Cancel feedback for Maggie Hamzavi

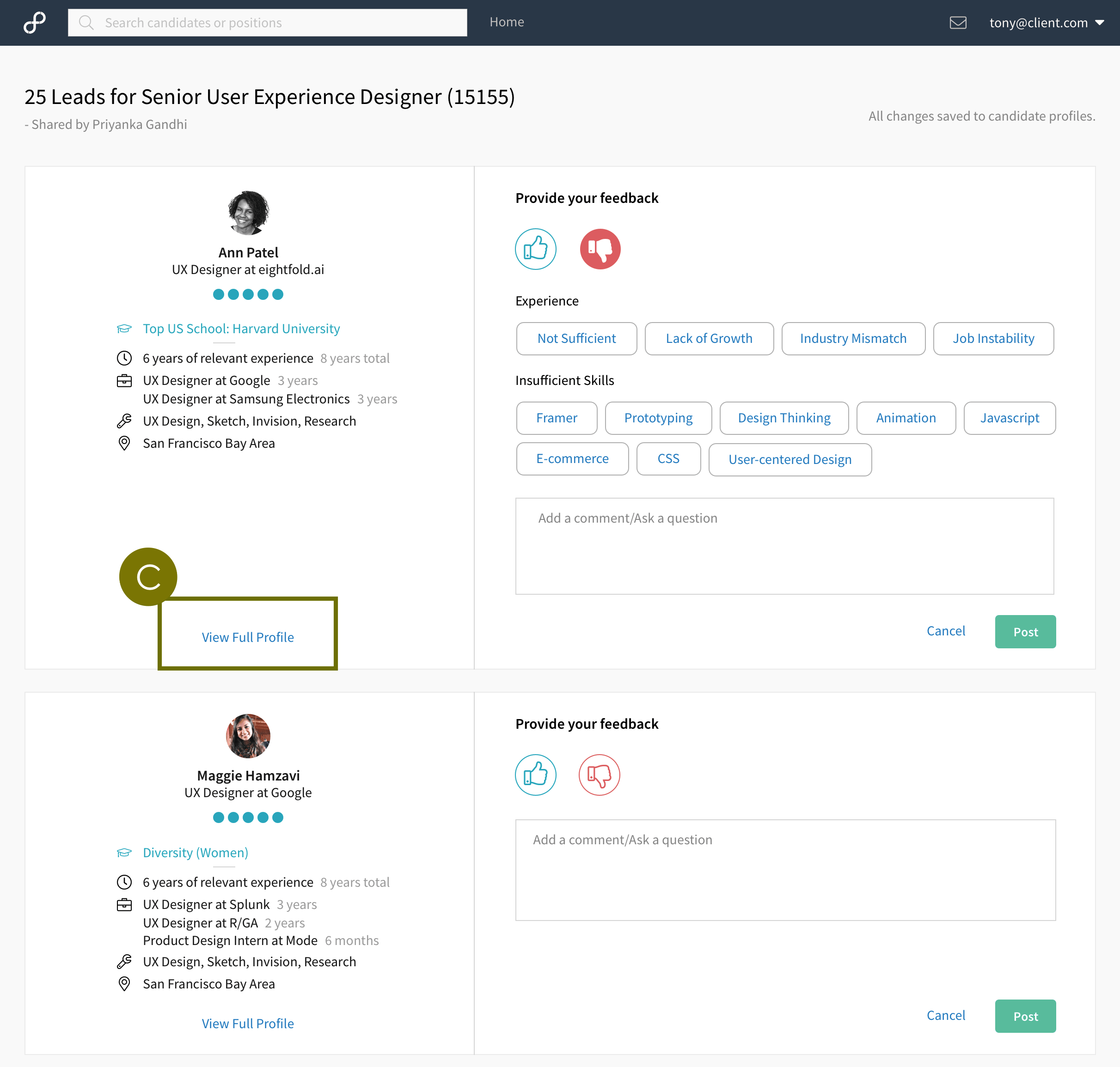946,1015
